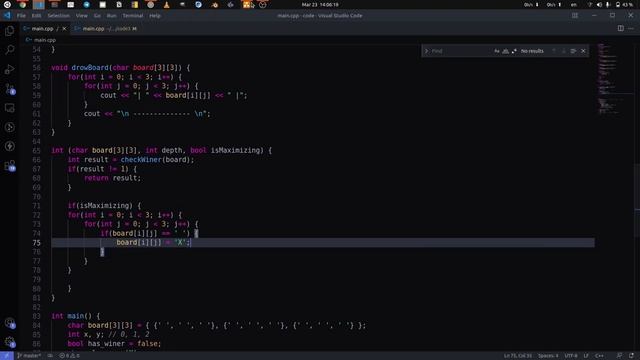Open VLC from the top panel
This screenshot has height=360, width=640.
coord(167,4)
